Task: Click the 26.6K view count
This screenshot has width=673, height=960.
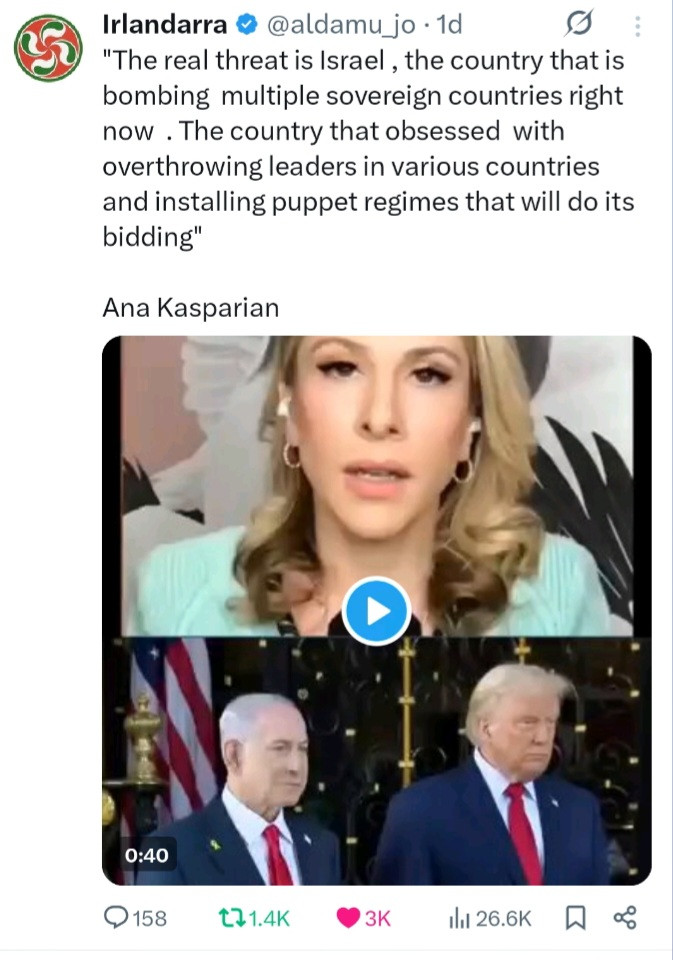Action: coord(502,918)
